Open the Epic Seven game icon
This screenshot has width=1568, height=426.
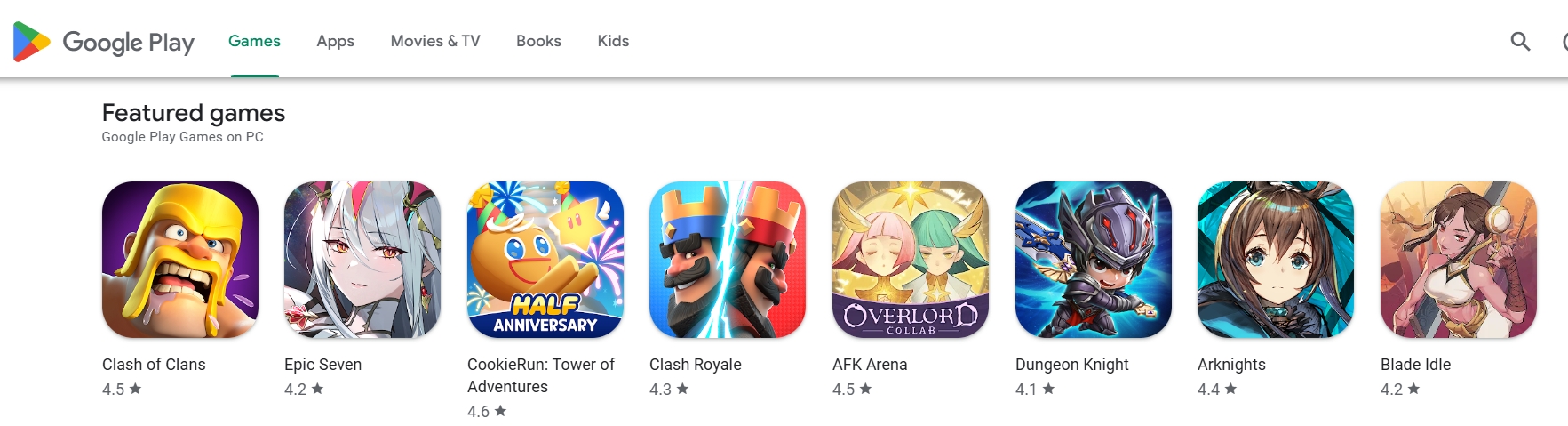point(362,260)
